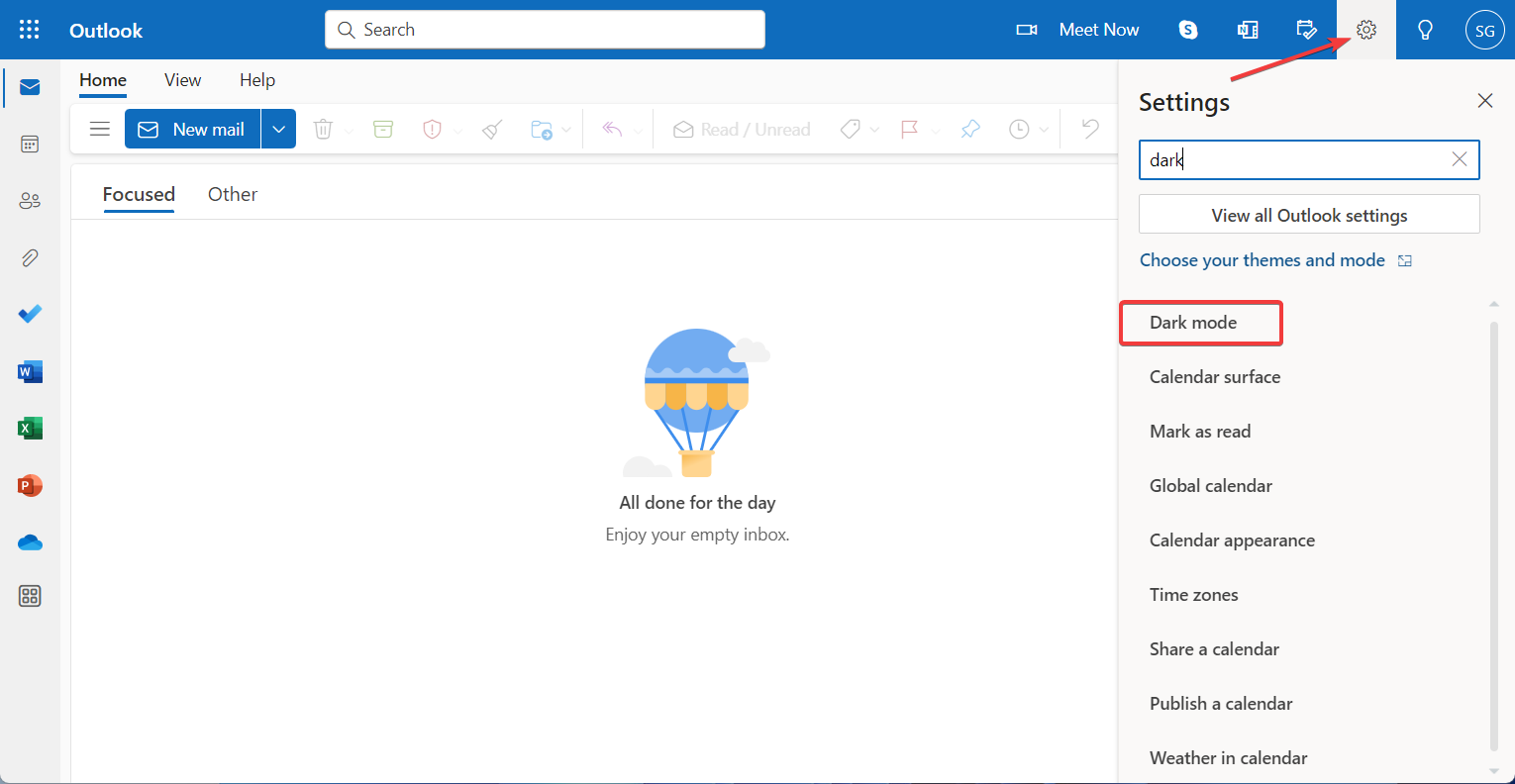Click the New mail button
Screen dimensions: 1515x784
[x=192, y=129]
